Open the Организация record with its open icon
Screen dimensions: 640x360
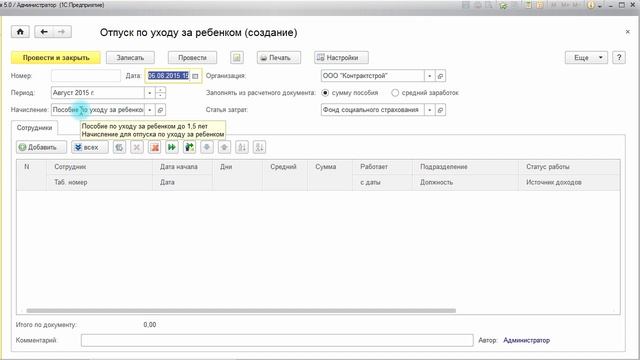pyautogui.click(x=440, y=76)
